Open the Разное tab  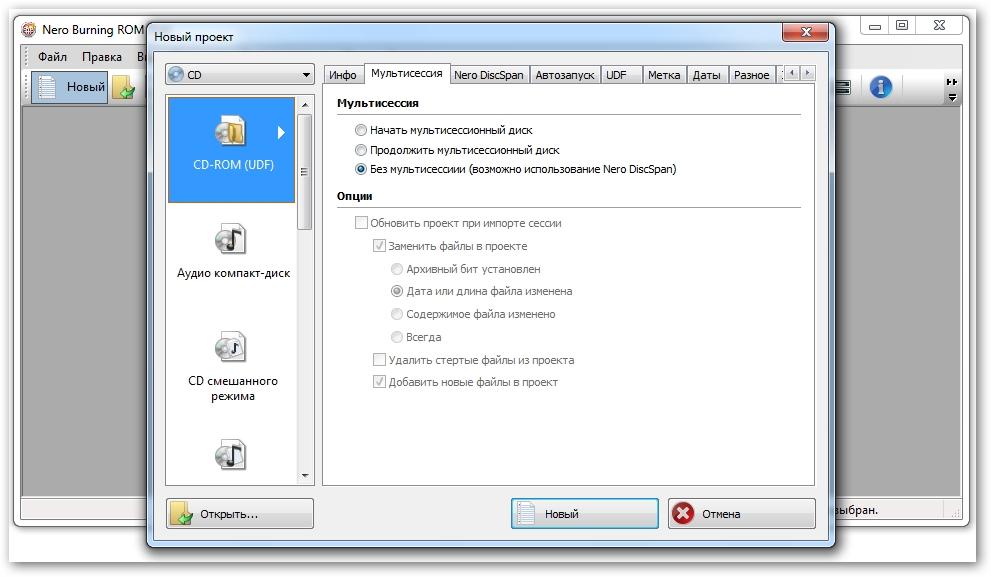[x=751, y=75]
